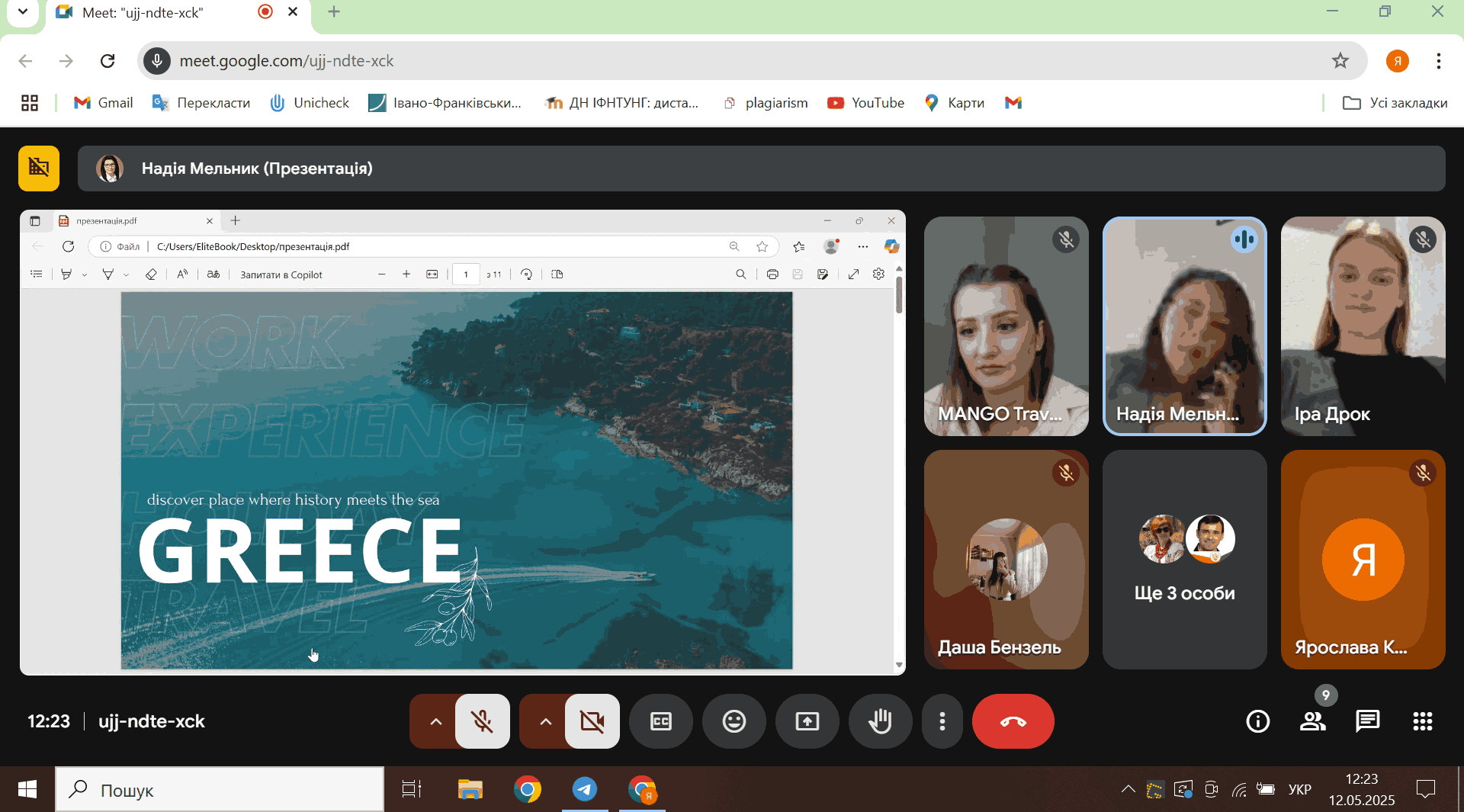Click print icon in shared PDF toolbar
Image resolution: width=1464 pixels, height=812 pixels.
pos(772,274)
